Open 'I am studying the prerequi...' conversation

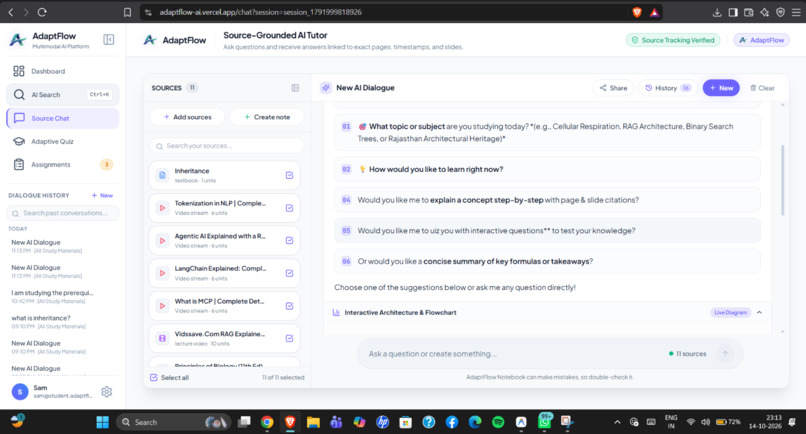click(x=63, y=296)
